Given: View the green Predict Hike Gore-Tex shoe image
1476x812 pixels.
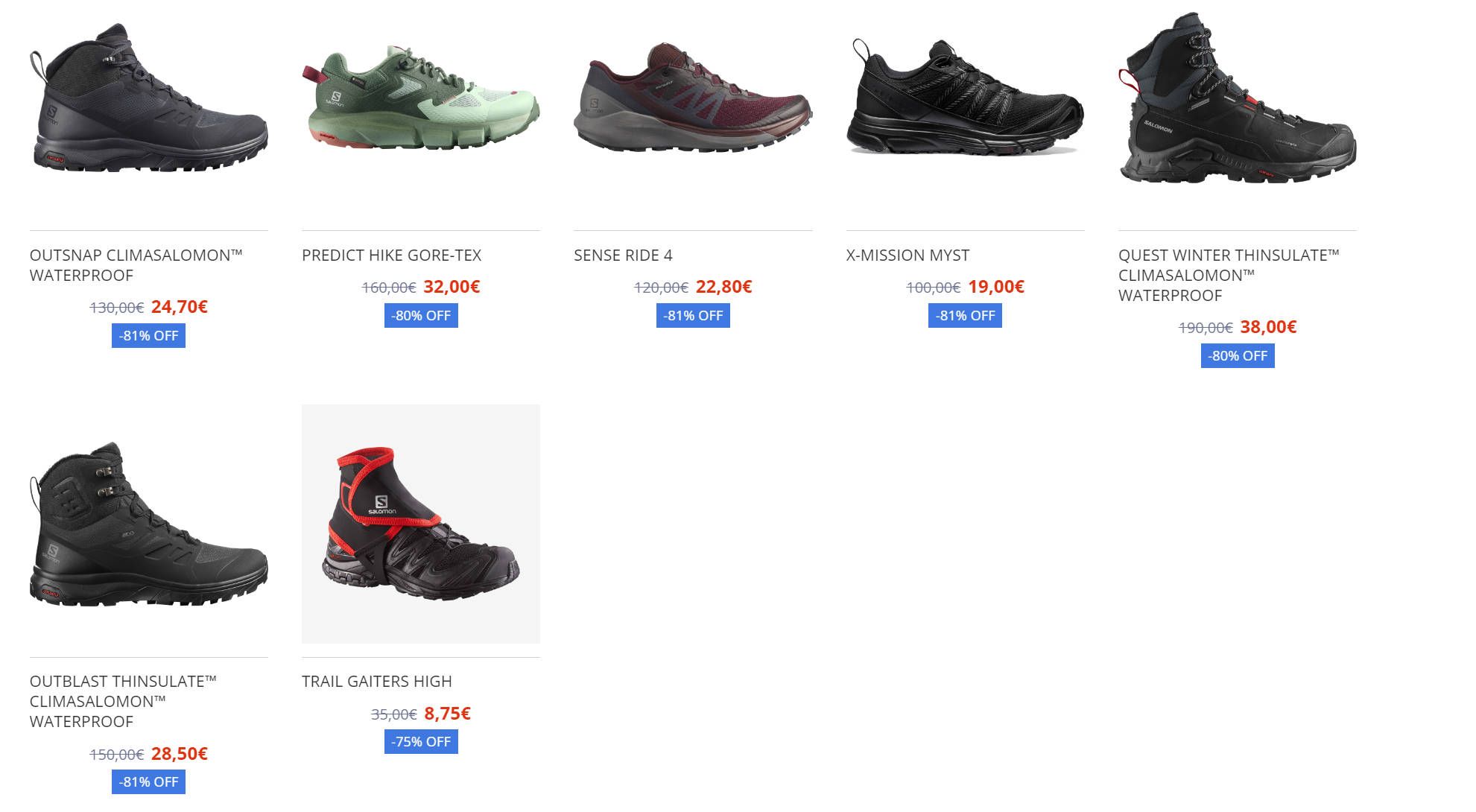Looking at the screenshot, I should tap(421, 98).
